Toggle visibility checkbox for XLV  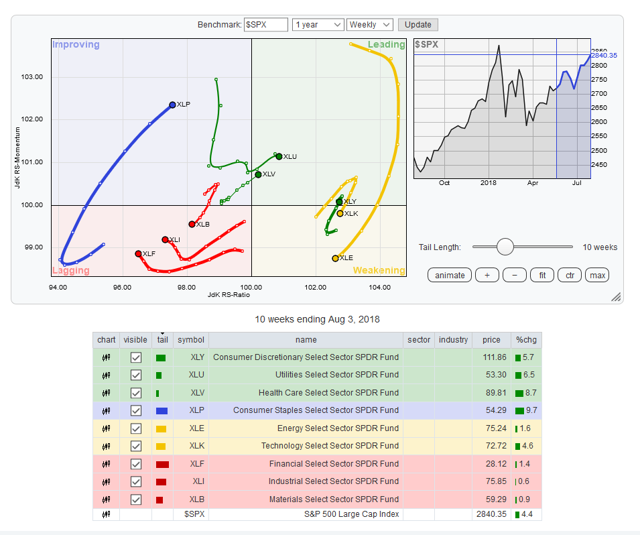tap(136, 393)
